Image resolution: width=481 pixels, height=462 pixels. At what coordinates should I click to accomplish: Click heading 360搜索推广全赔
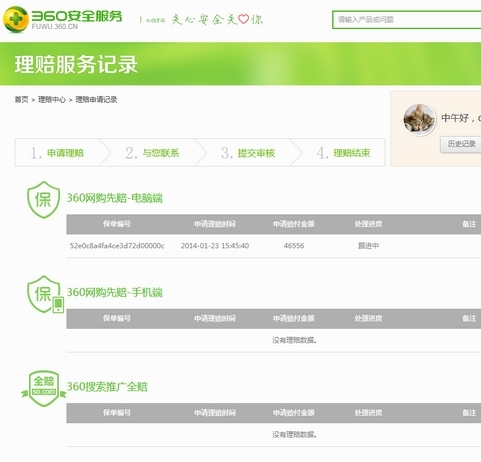pos(107,387)
